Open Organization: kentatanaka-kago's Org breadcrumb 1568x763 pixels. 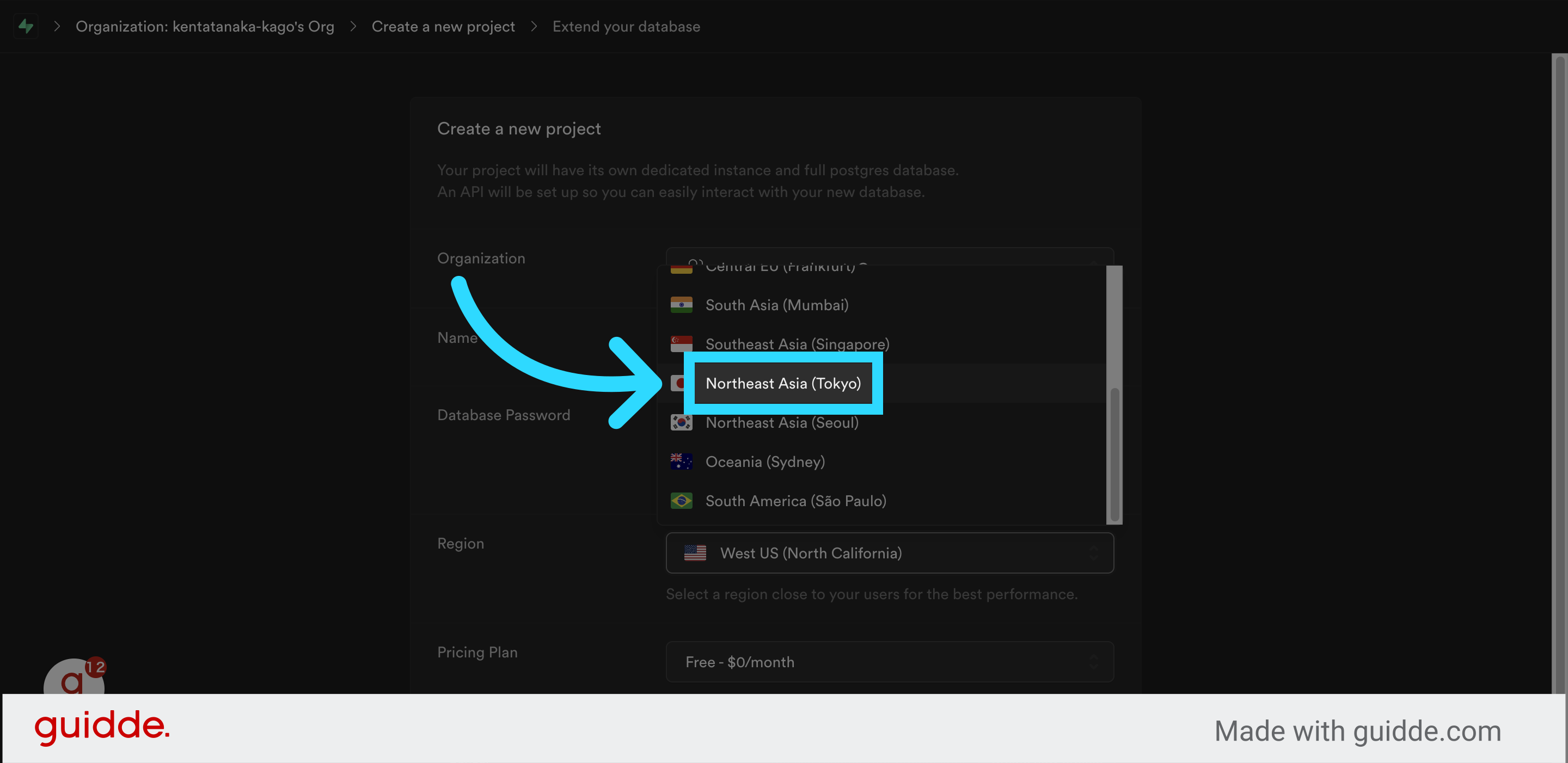tap(205, 27)
